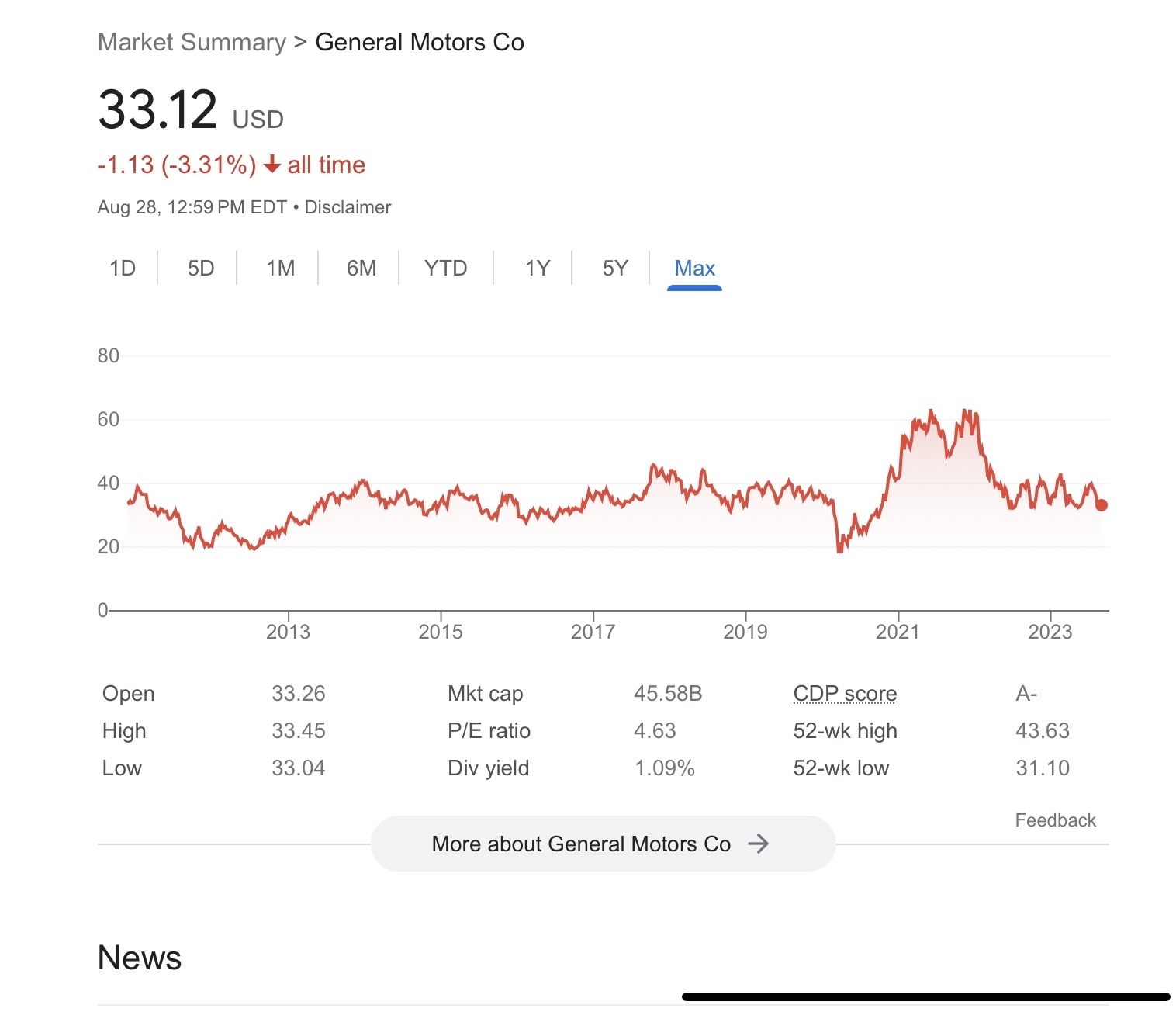The height and width of the screenshot is (1012, 1176).
Task: Select the 5Y chart tab
Action: 614,268
